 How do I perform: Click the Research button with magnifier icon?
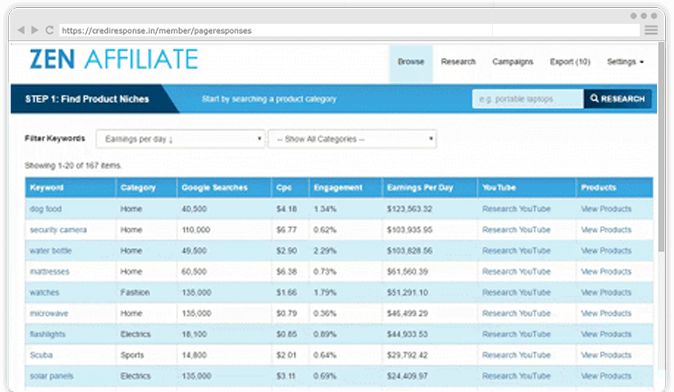coord(617,99)
